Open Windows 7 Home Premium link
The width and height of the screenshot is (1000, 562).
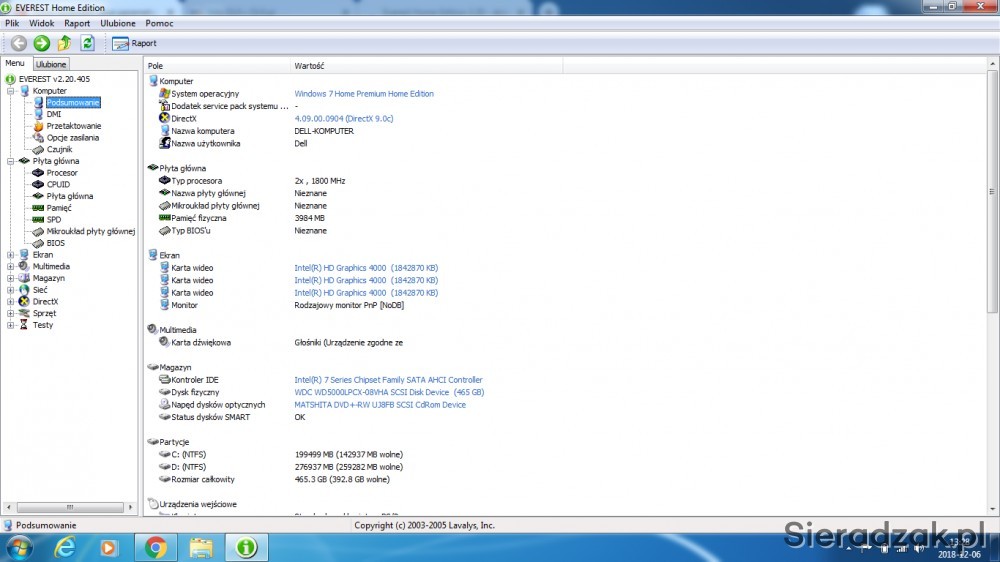[x=364, y=94]
